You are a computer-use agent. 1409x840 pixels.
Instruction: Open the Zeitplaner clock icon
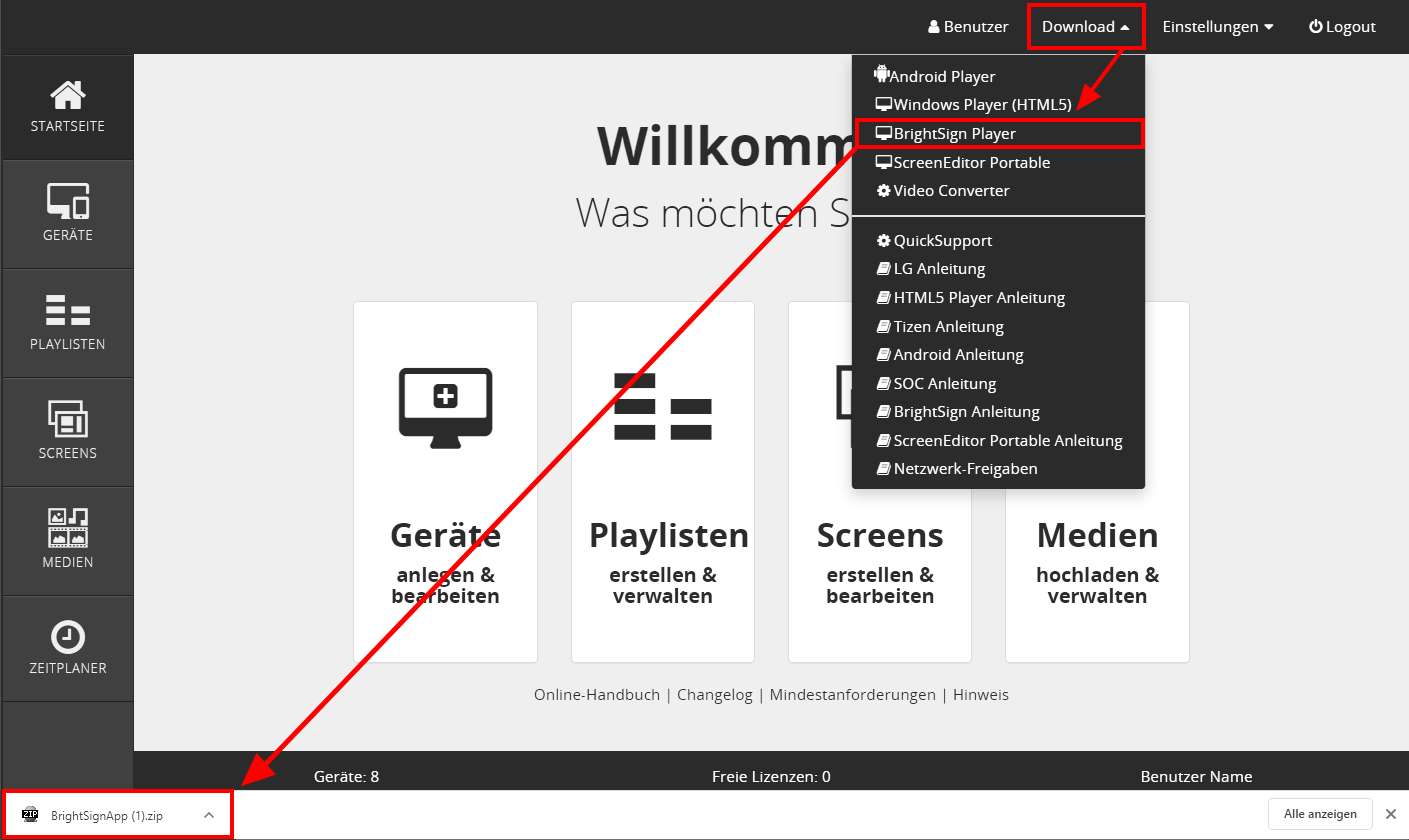[67, 637]
